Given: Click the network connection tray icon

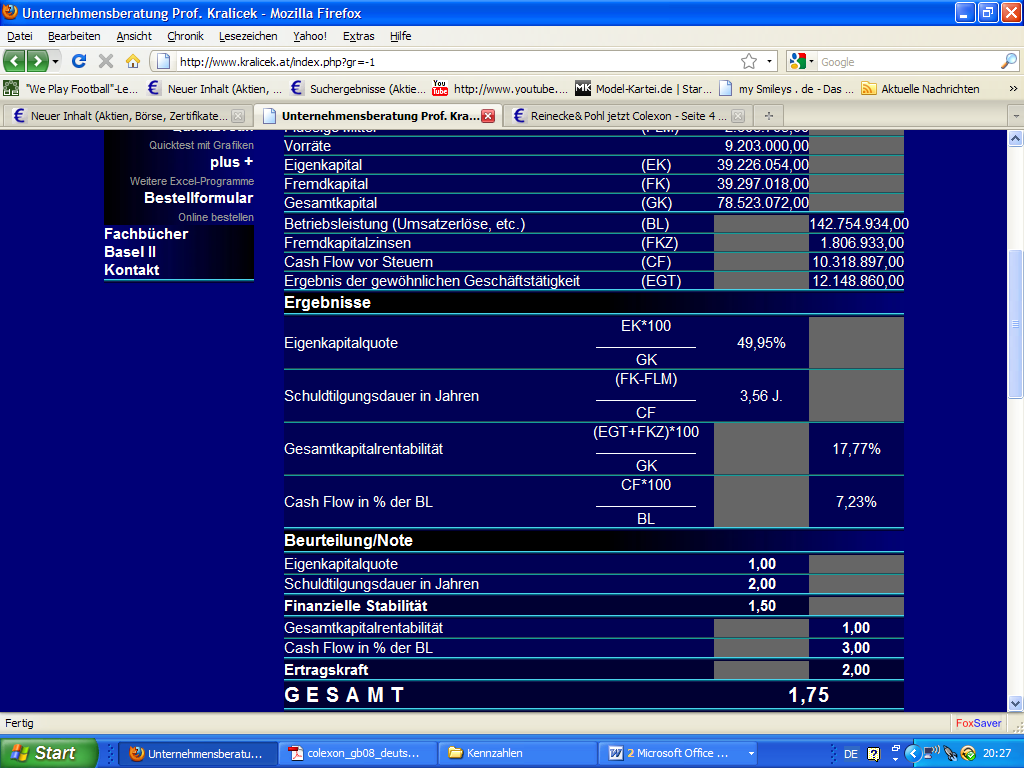Looking at the screenshot, I should [932, 754].
